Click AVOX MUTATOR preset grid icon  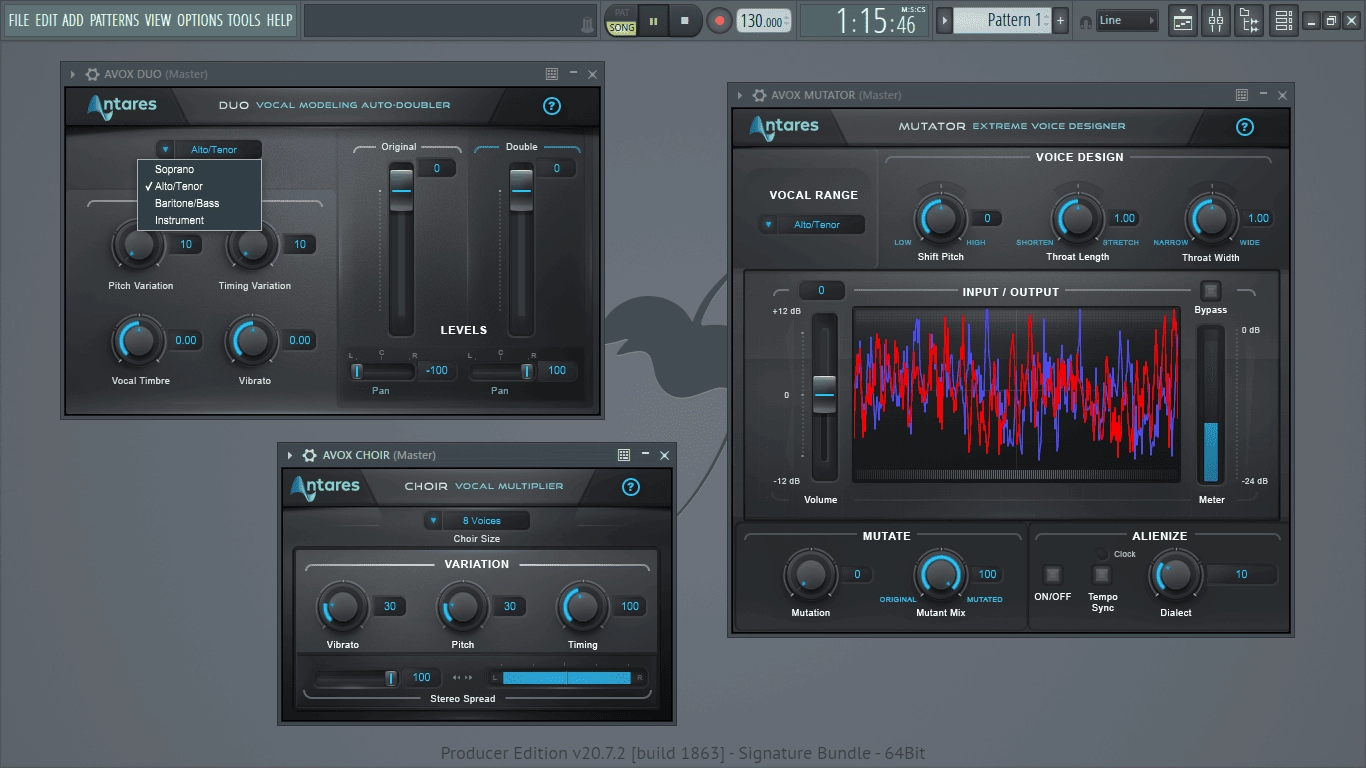point(1242,95)
